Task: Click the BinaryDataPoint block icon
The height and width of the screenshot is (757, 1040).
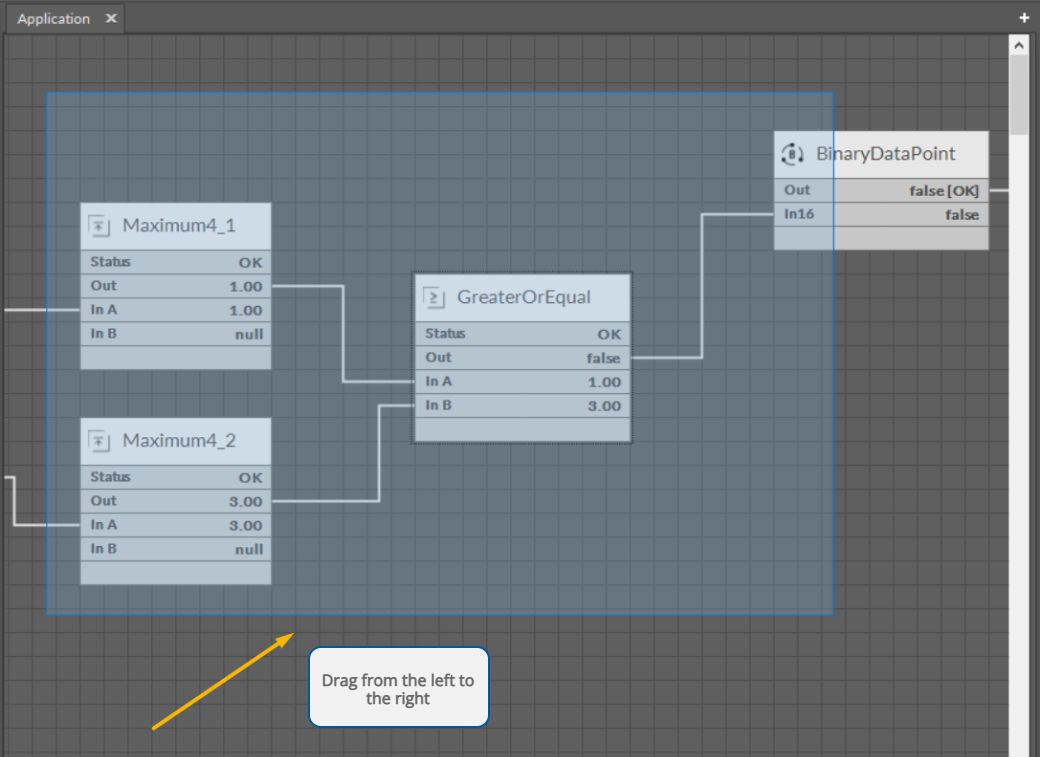Action: tap(793, 154)
